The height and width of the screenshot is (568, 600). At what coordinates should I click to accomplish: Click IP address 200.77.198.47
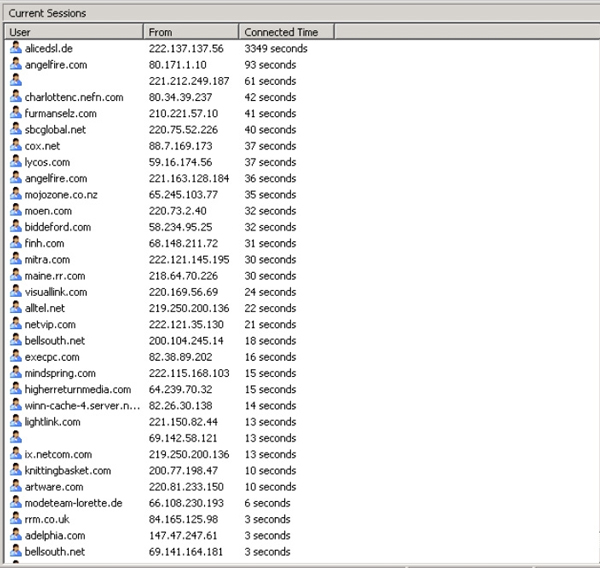point(183,470)
